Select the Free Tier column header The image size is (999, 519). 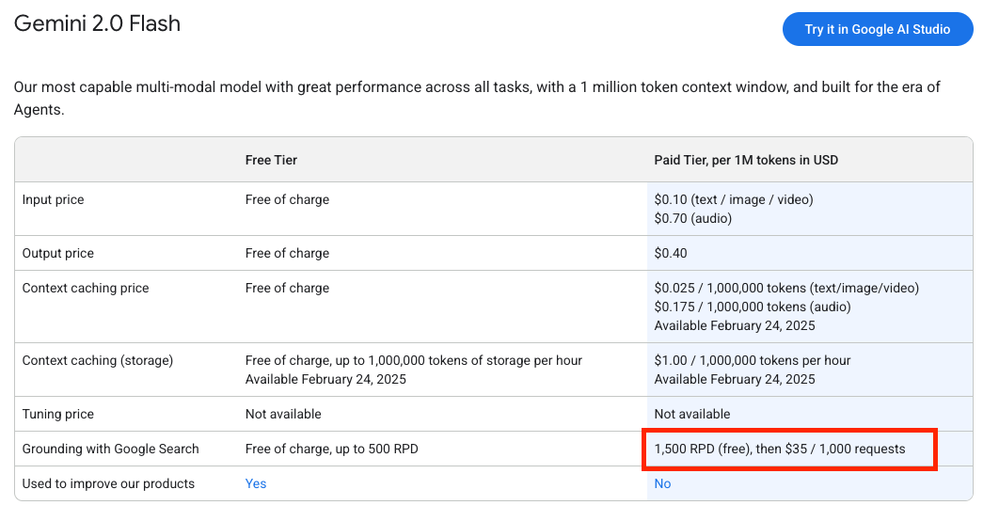tap(271, 160)
